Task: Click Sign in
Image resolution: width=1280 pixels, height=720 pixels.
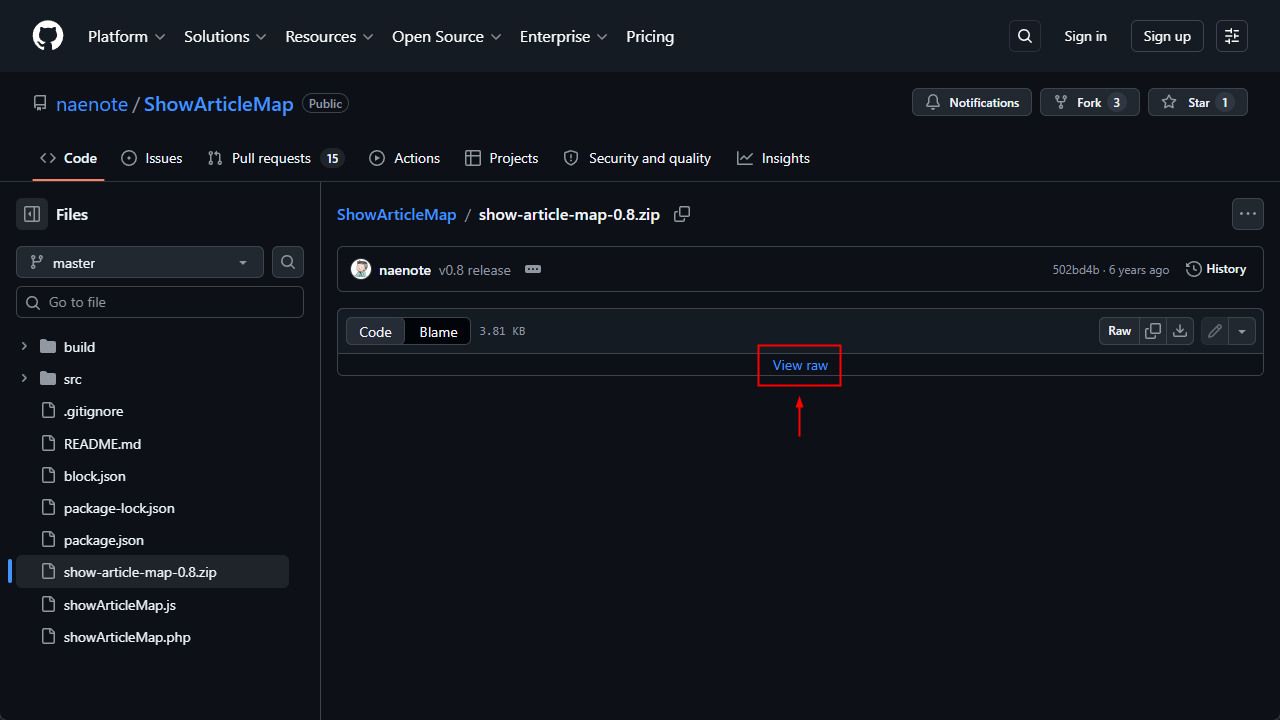Action: coord(1085,36)
